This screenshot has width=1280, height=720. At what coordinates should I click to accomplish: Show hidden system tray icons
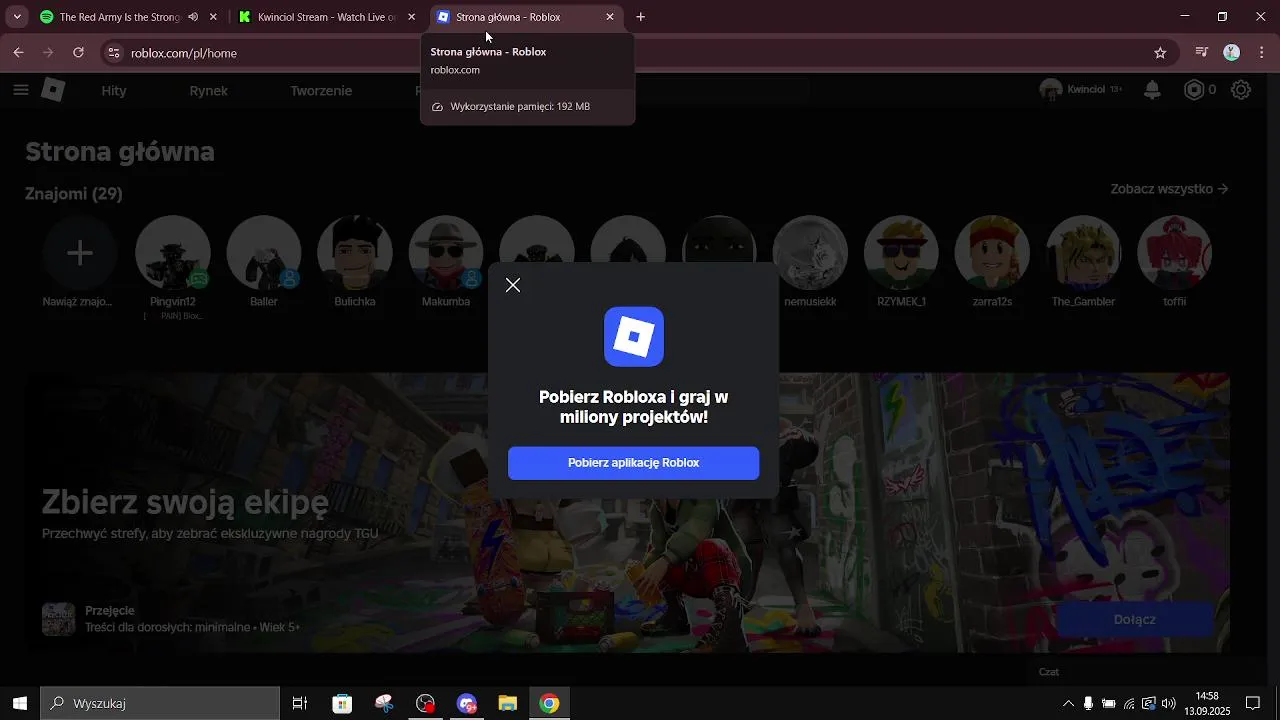pyautogui.click(x=1067, y=703)
